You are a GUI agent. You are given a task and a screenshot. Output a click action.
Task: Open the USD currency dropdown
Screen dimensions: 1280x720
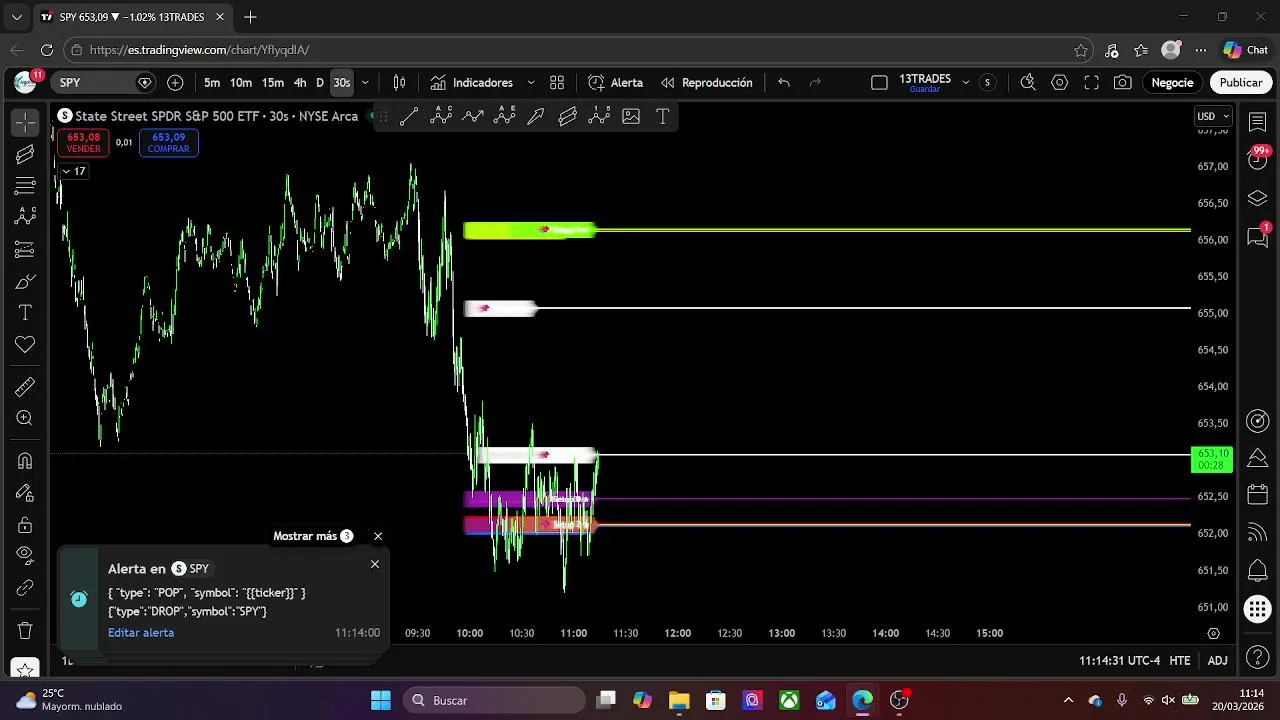coord(1214,116)
